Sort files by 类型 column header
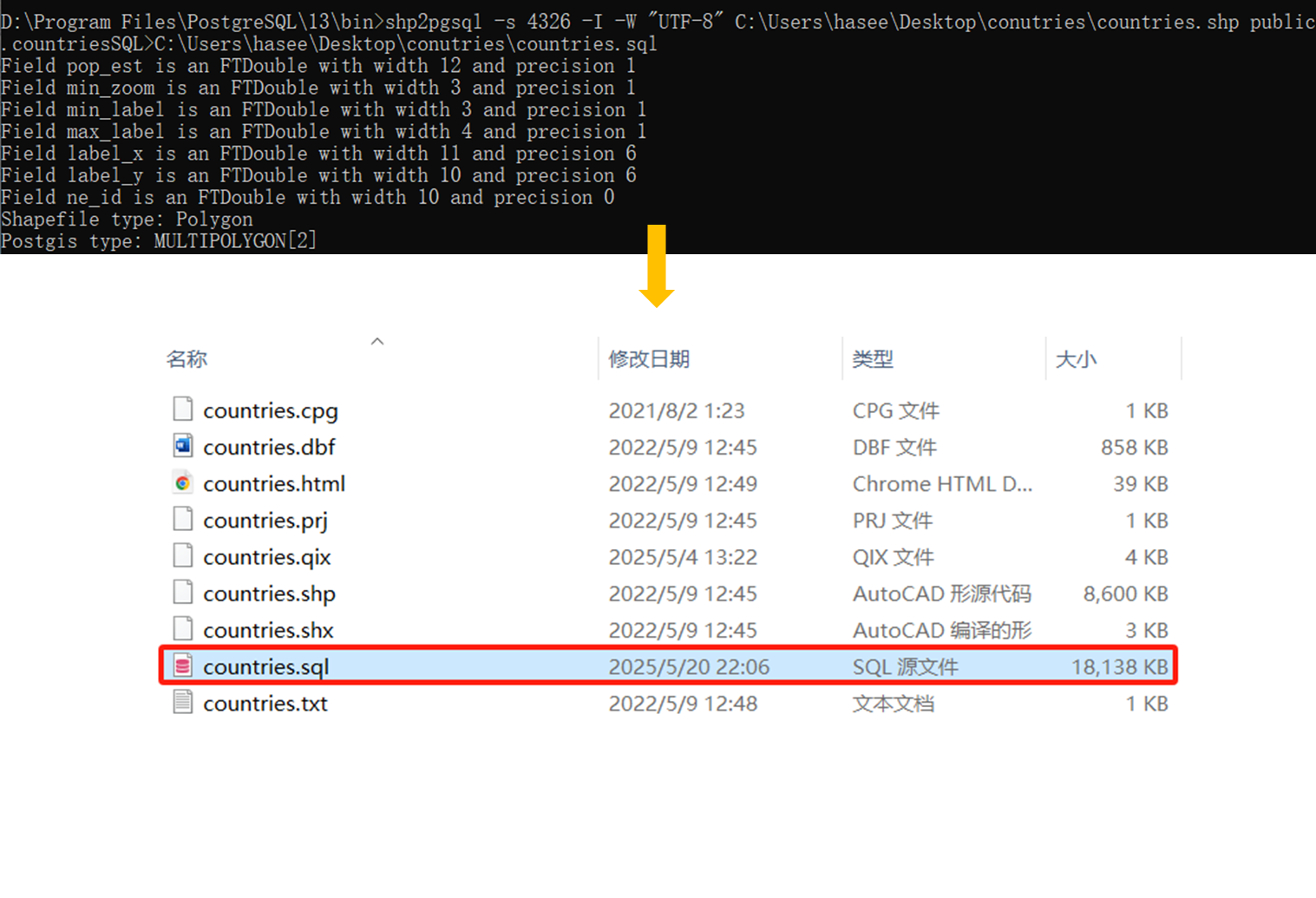 (x=873, y=358)
